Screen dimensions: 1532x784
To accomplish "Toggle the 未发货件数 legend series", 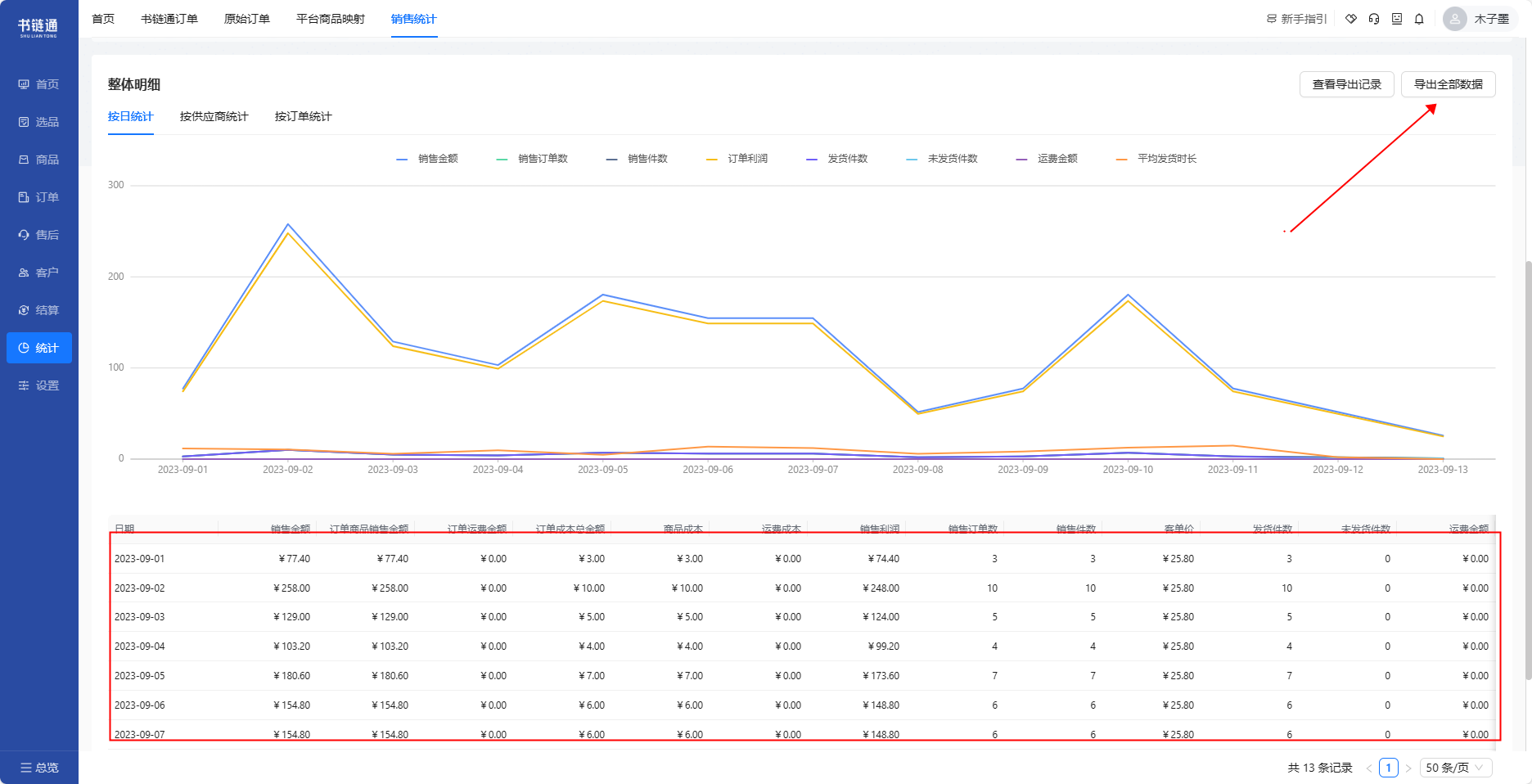I will click(x=942, y=159).
